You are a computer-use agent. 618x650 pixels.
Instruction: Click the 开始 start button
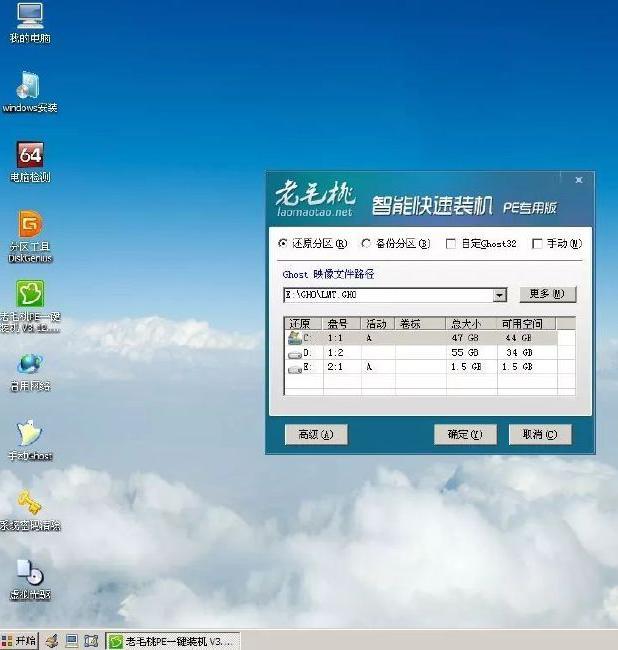[x=19, y=641]
